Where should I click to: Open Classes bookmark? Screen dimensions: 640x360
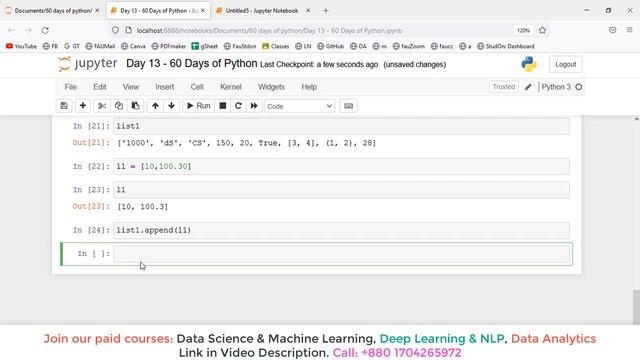[x=276, y=46]
